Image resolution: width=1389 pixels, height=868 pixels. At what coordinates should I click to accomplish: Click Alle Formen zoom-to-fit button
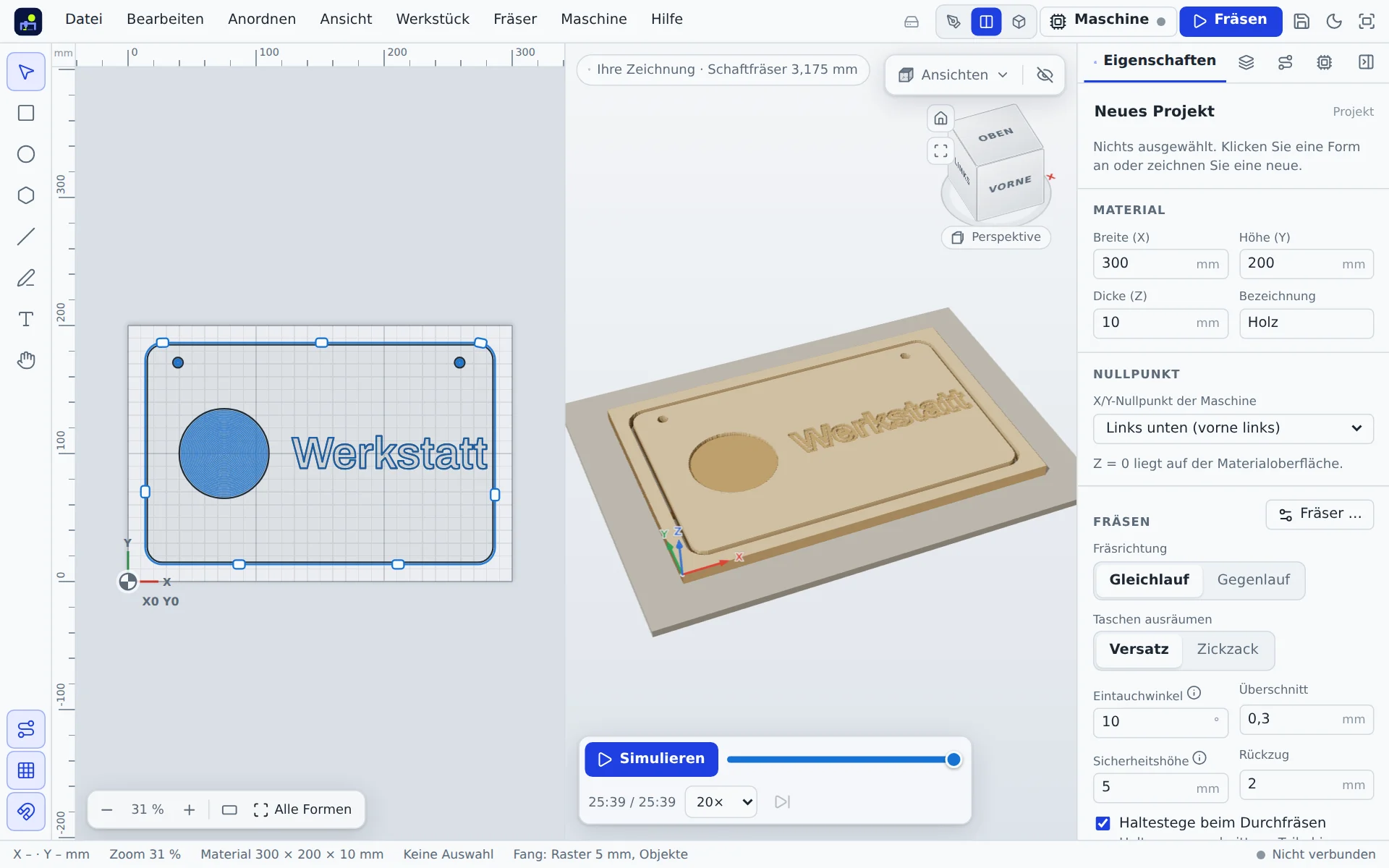pyautogui.click(x=303, y=809)
